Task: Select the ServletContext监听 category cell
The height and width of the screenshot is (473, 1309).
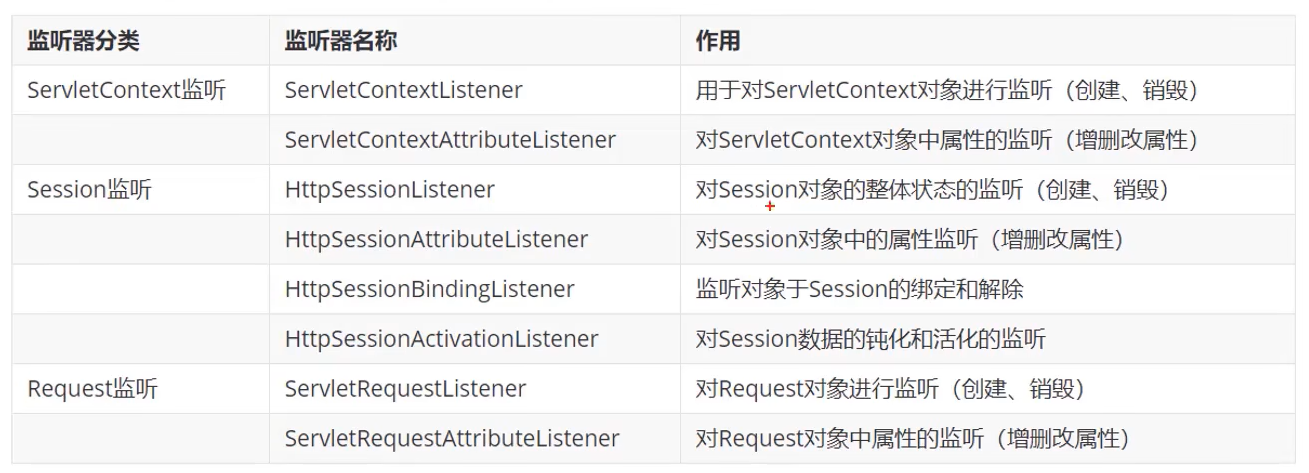Action: [127, 90]
